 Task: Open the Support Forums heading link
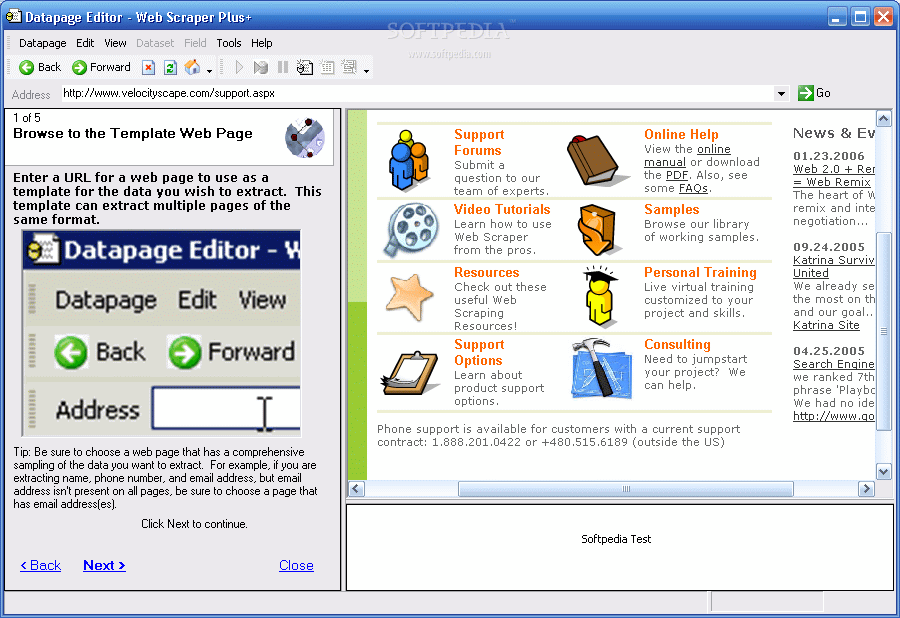coord(479,142)
